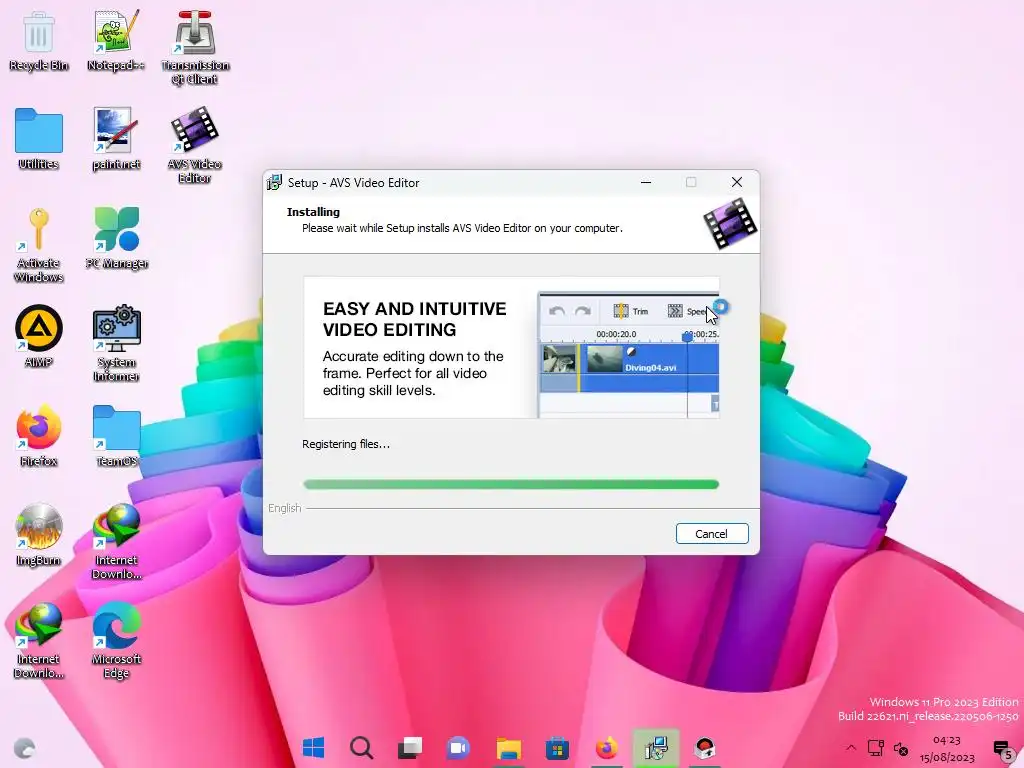
Task: Click the taskbar Search magnifier
Action: [361, 748]
